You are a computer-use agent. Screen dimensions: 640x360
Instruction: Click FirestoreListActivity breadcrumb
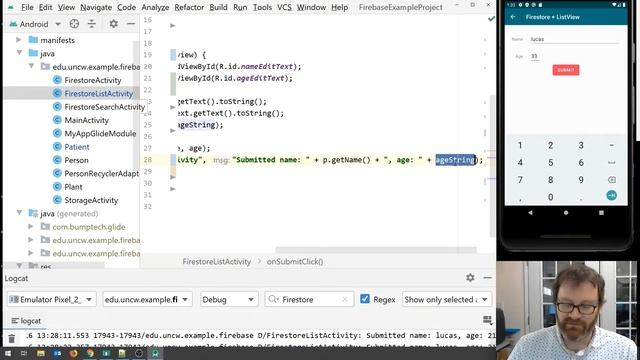click(216, 262)
